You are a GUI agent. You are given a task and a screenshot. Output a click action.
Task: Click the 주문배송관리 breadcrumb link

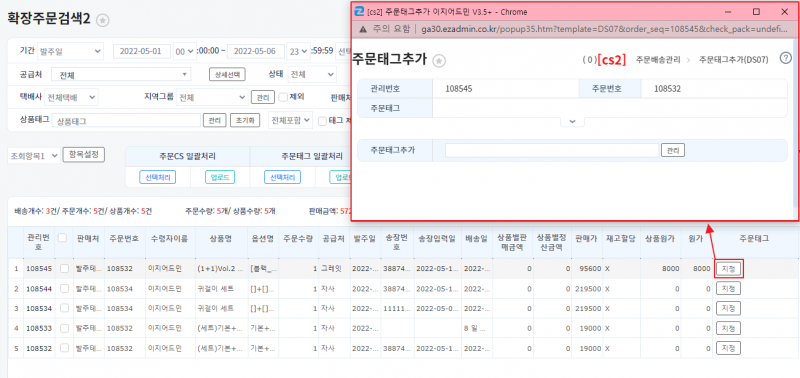(x=658, y=60)
